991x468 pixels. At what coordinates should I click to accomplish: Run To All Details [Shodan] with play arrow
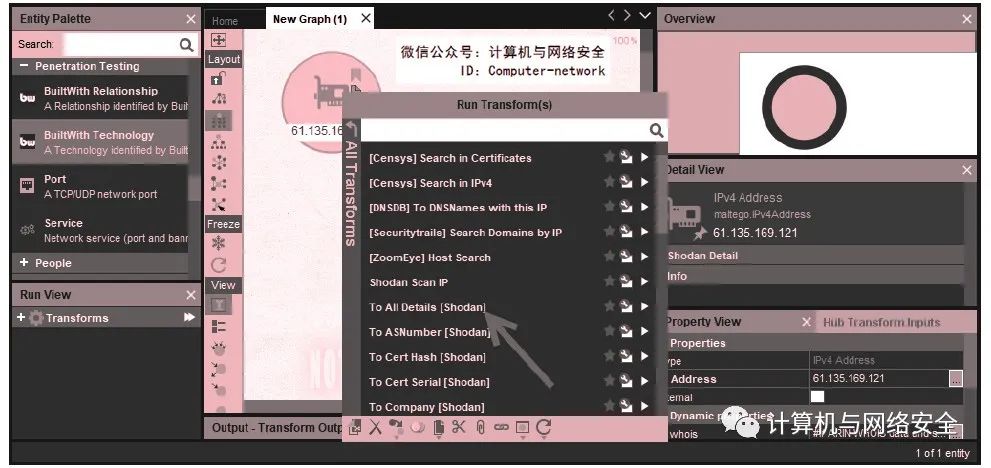pos(645,307)
